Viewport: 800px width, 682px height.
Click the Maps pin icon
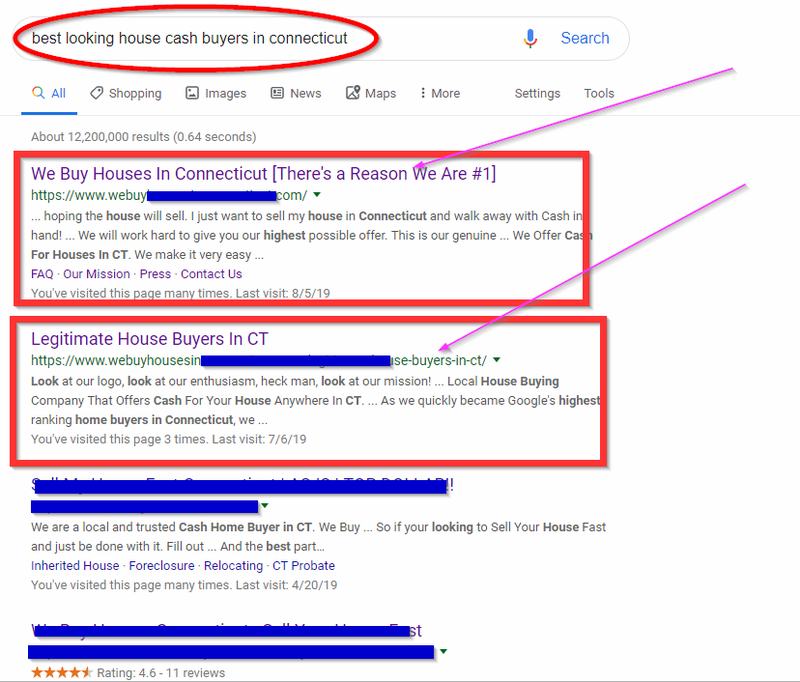pyautogui.click(x=353, y=92)
